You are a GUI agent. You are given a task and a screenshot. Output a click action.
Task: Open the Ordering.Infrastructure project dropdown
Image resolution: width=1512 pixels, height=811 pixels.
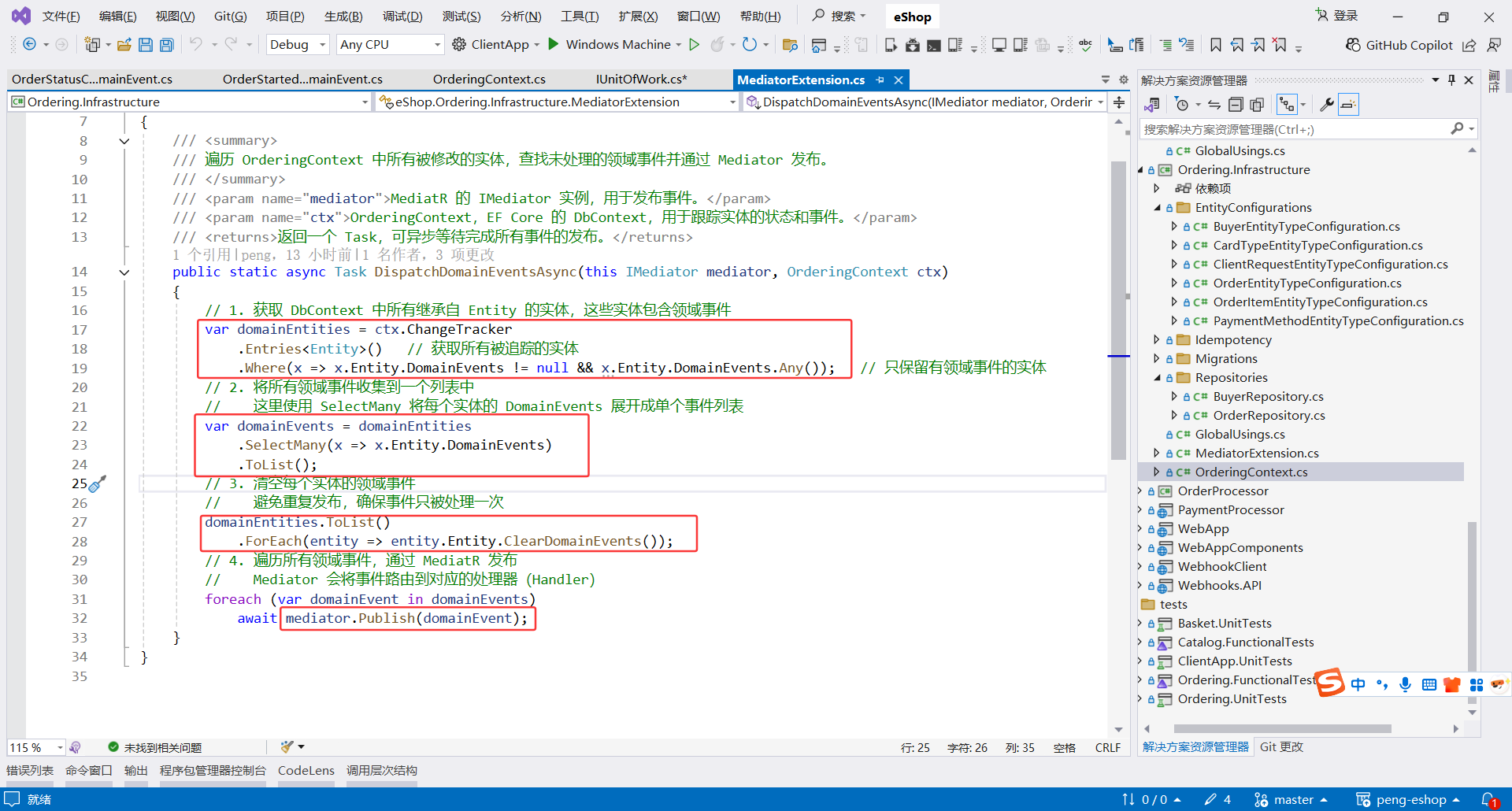coord(189,102)
